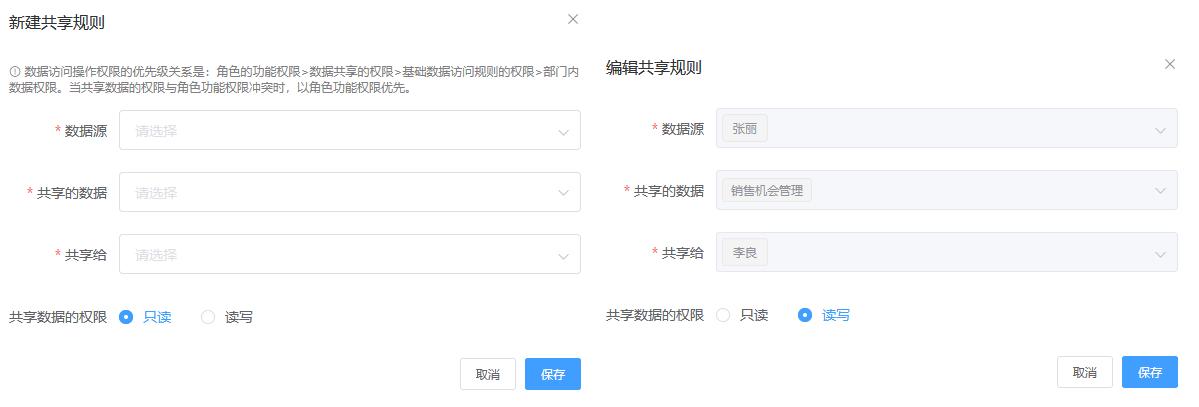1199x407 pixels.
Task: Click the 销售机会管理 tag
Action: (767, 190)
